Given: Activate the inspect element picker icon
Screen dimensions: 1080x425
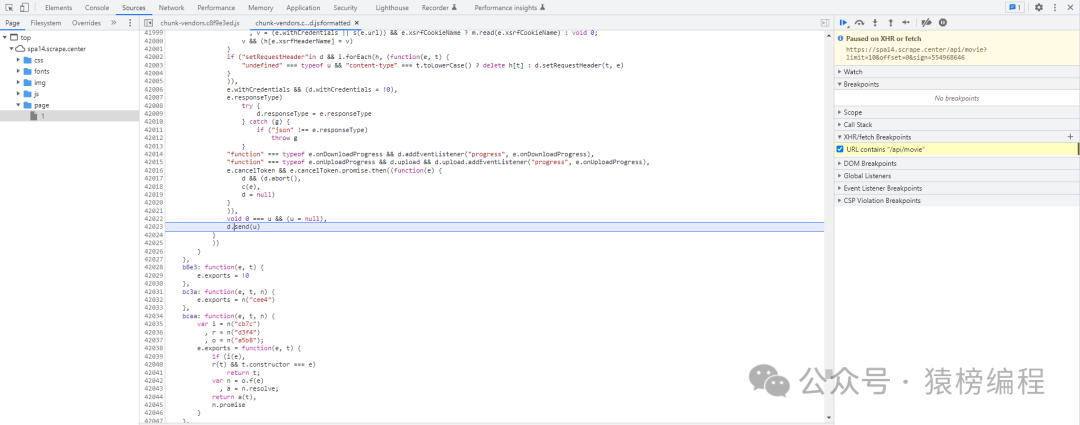Looking at the screenshot, I should [x=10, y=8].
